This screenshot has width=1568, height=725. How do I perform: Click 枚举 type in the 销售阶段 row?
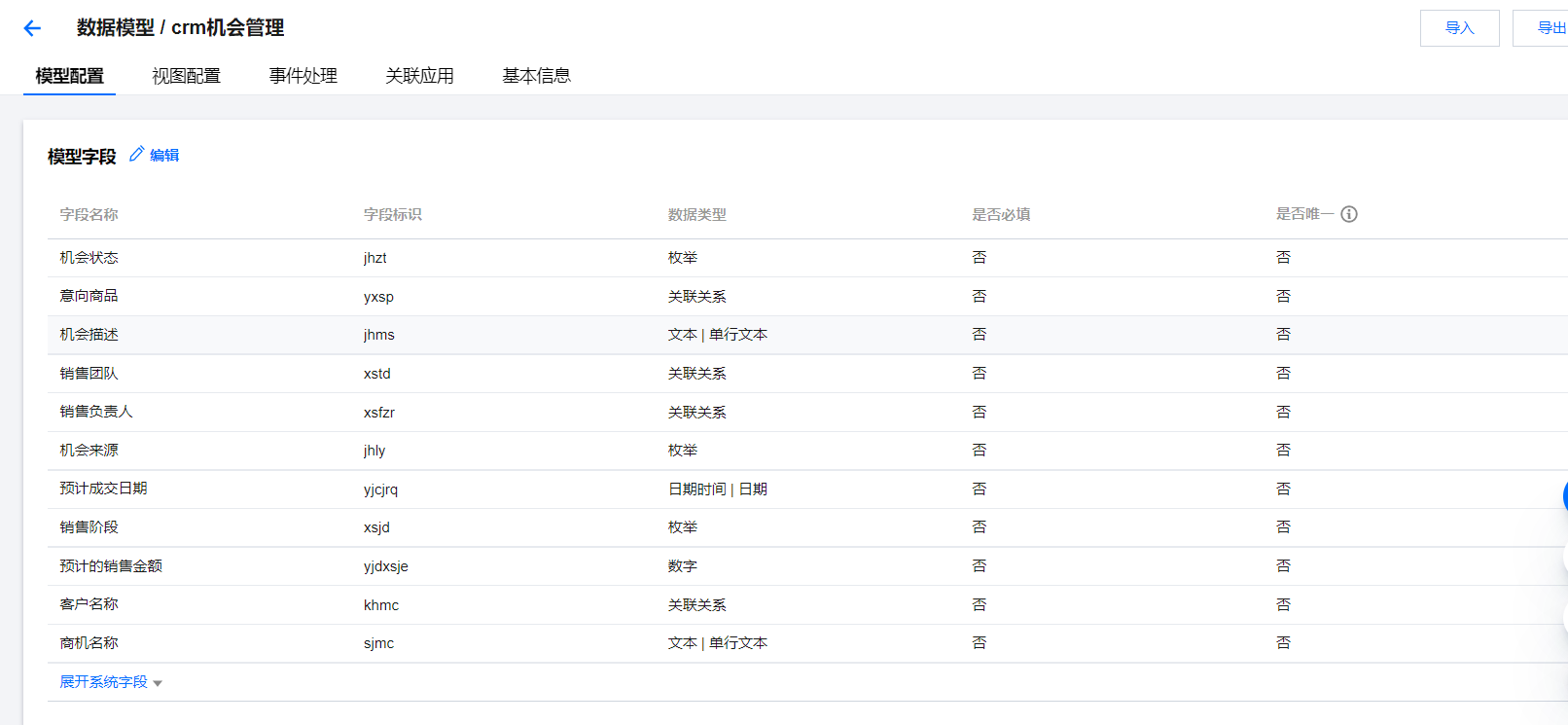[683, 527]
